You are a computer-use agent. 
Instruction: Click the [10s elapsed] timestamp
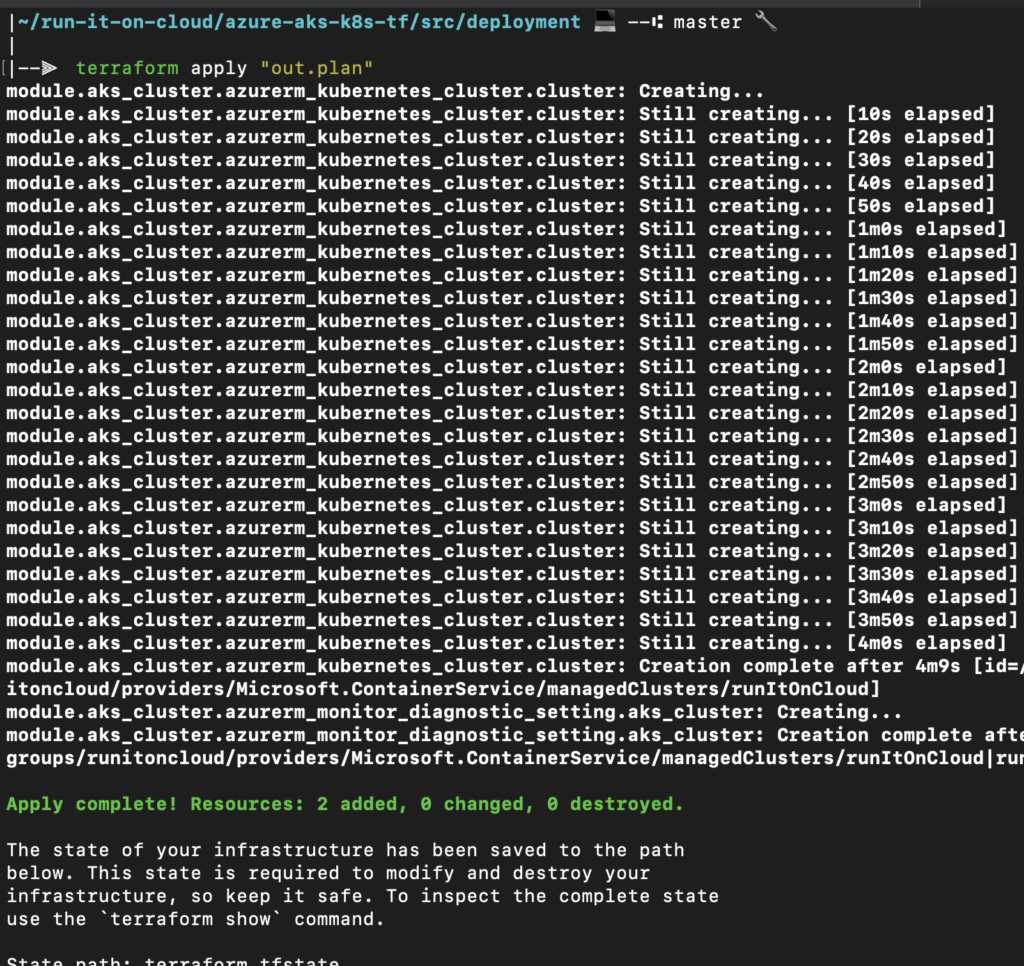(920, 114)
